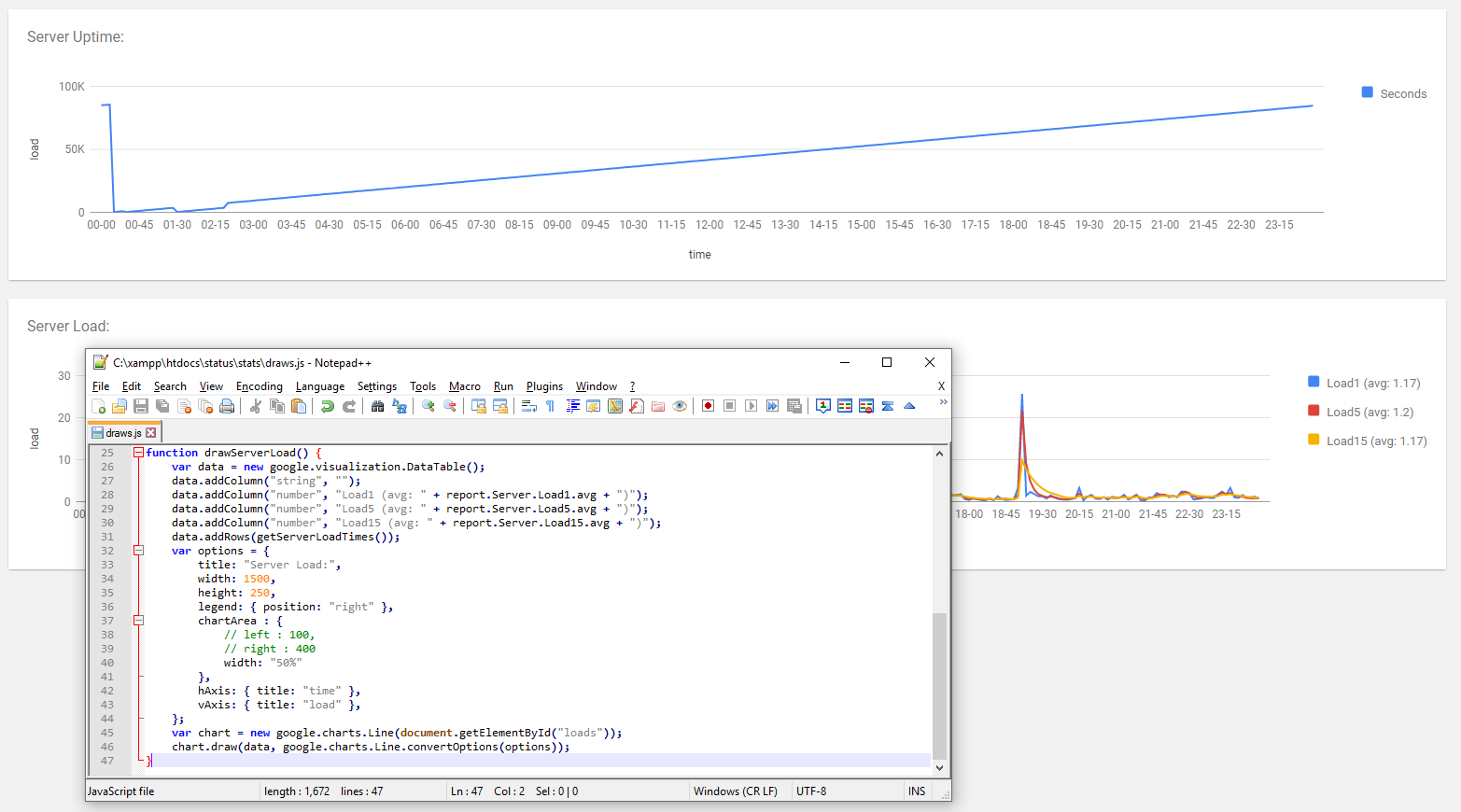Open the Tools menu

point(423,386)
